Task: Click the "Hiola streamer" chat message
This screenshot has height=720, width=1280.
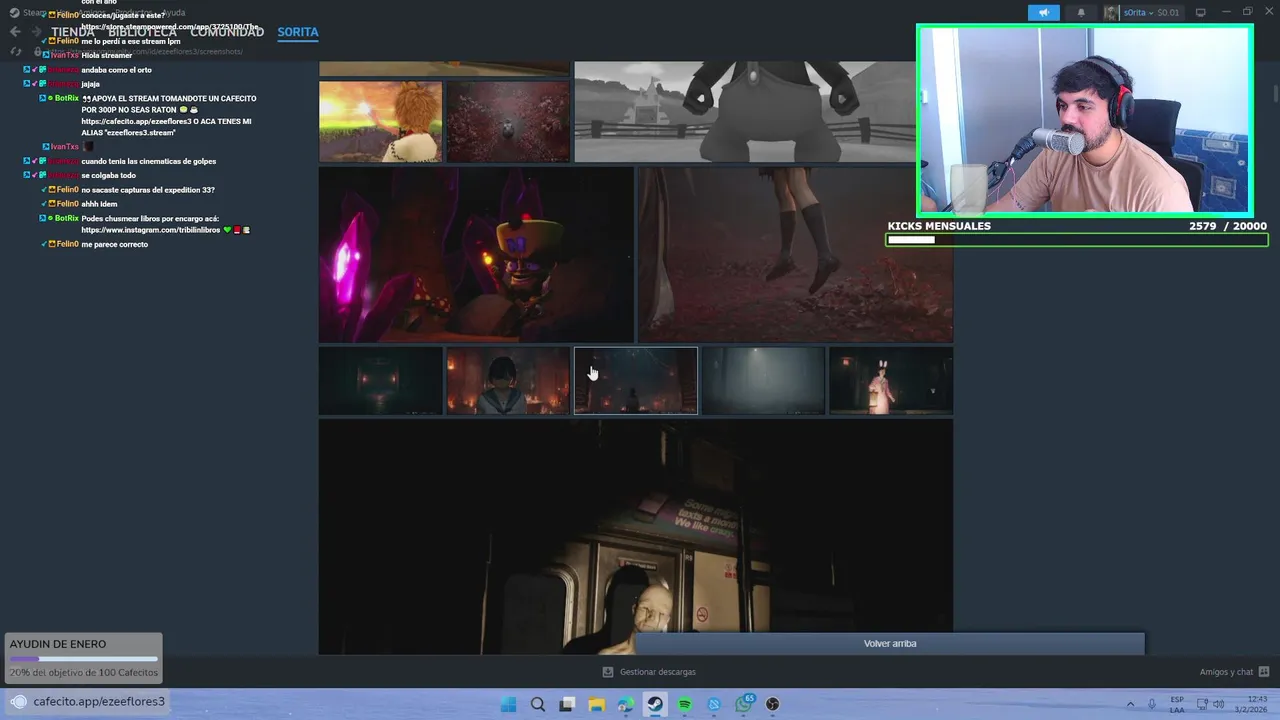Action: pos(106,55)
